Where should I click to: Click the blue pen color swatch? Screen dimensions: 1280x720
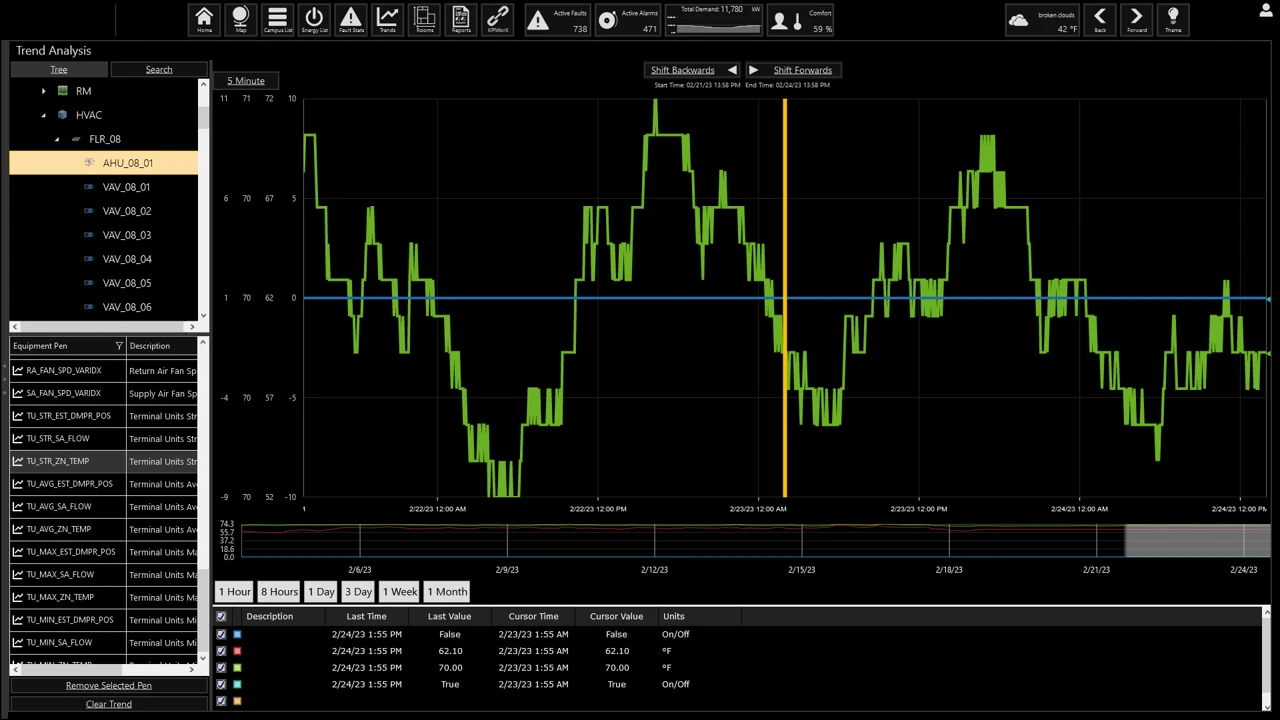point(237,635)
